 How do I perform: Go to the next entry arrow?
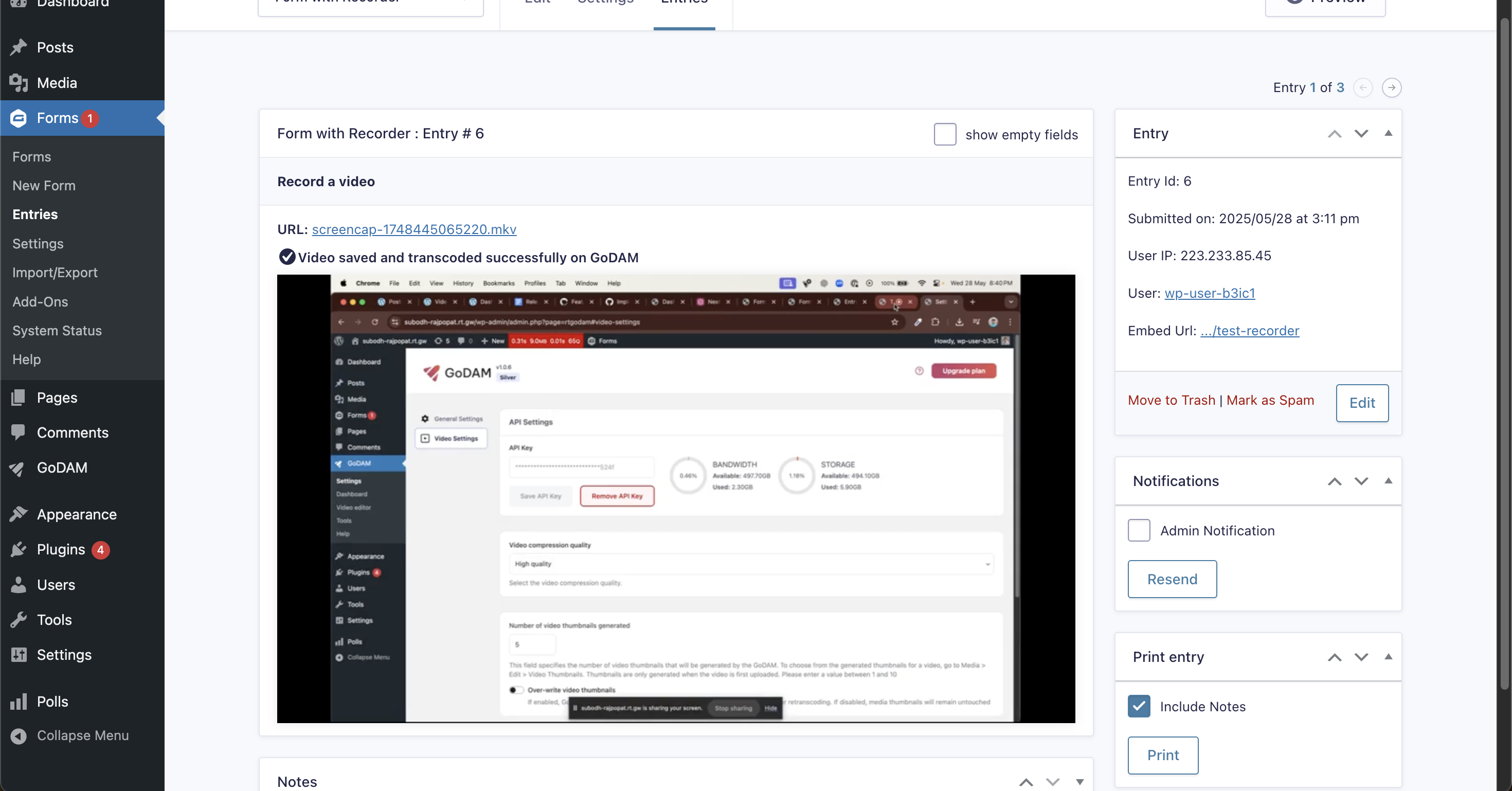click(x=1391, y=87)
